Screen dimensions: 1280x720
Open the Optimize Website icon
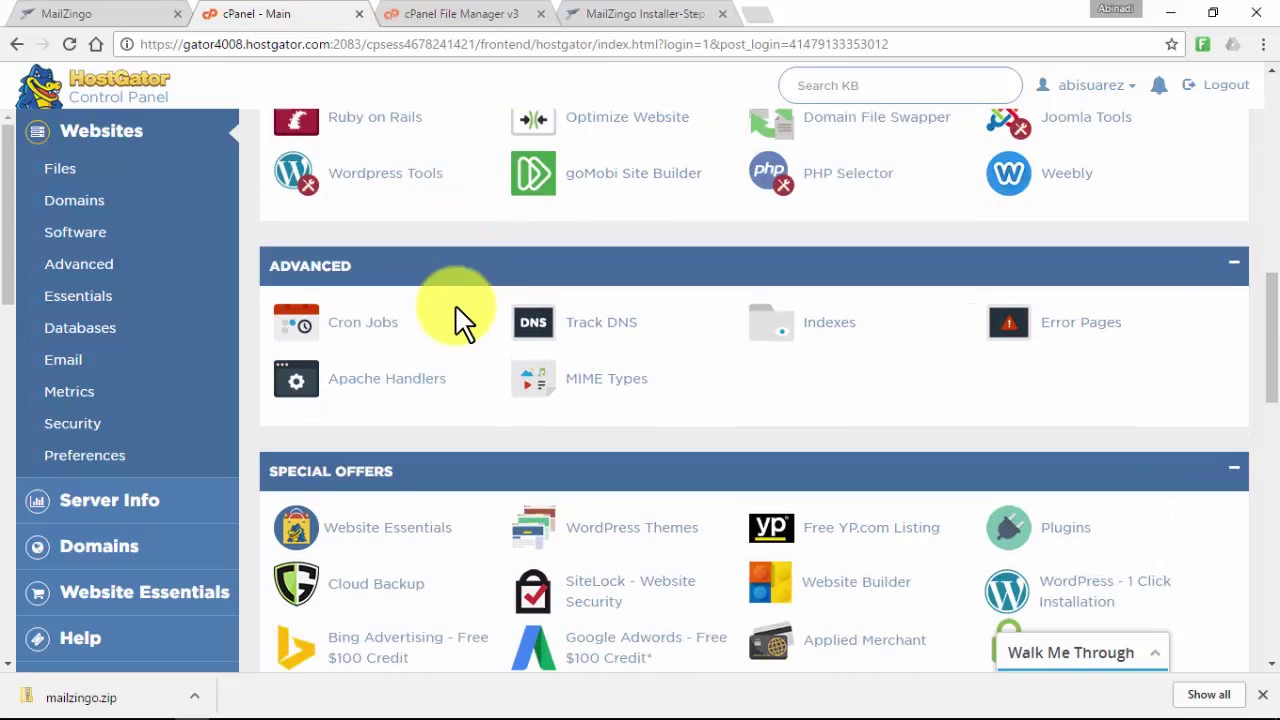[x=533, y=120]
